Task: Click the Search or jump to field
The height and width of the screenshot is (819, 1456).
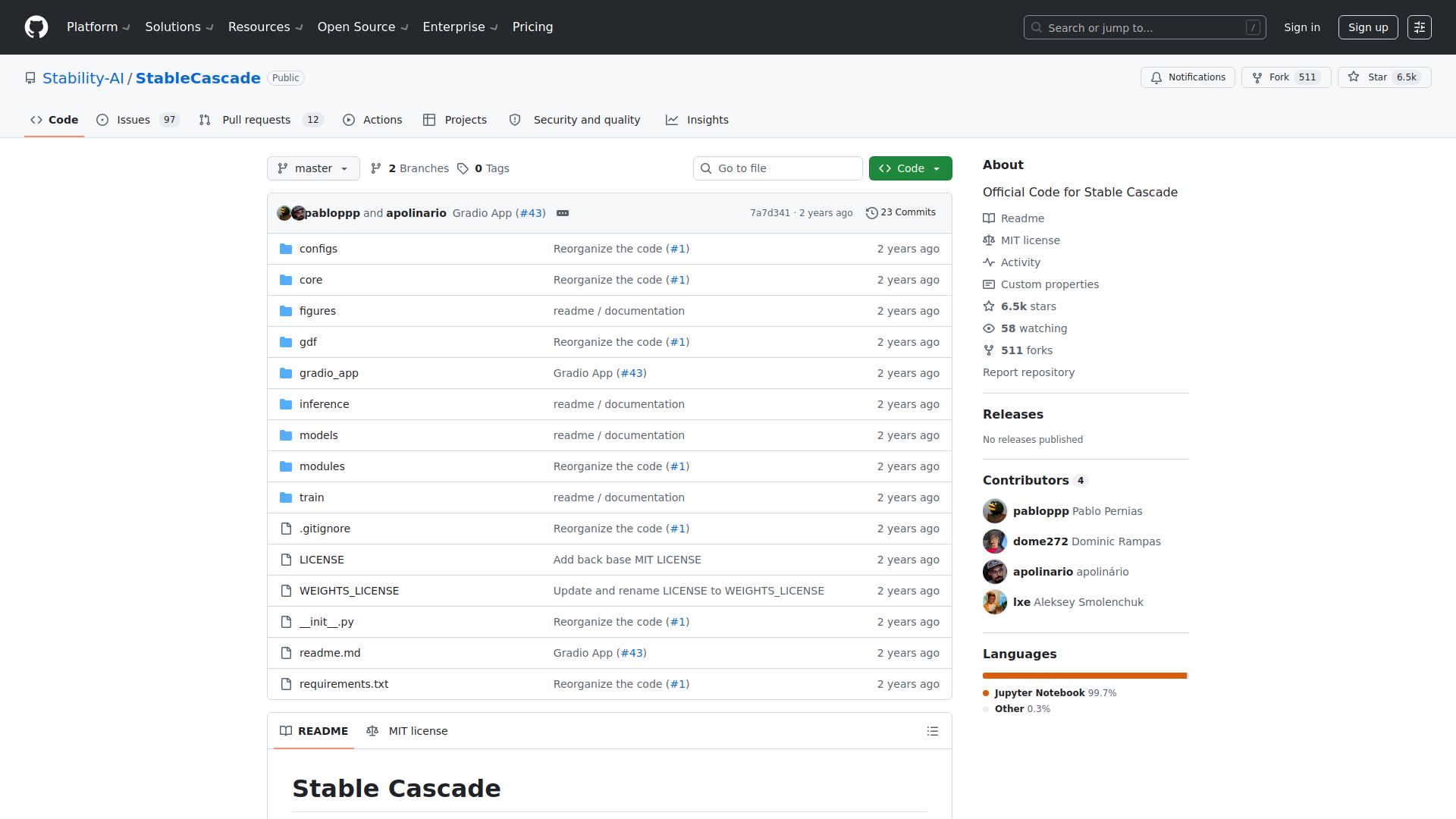Action: coord(1145,27)
